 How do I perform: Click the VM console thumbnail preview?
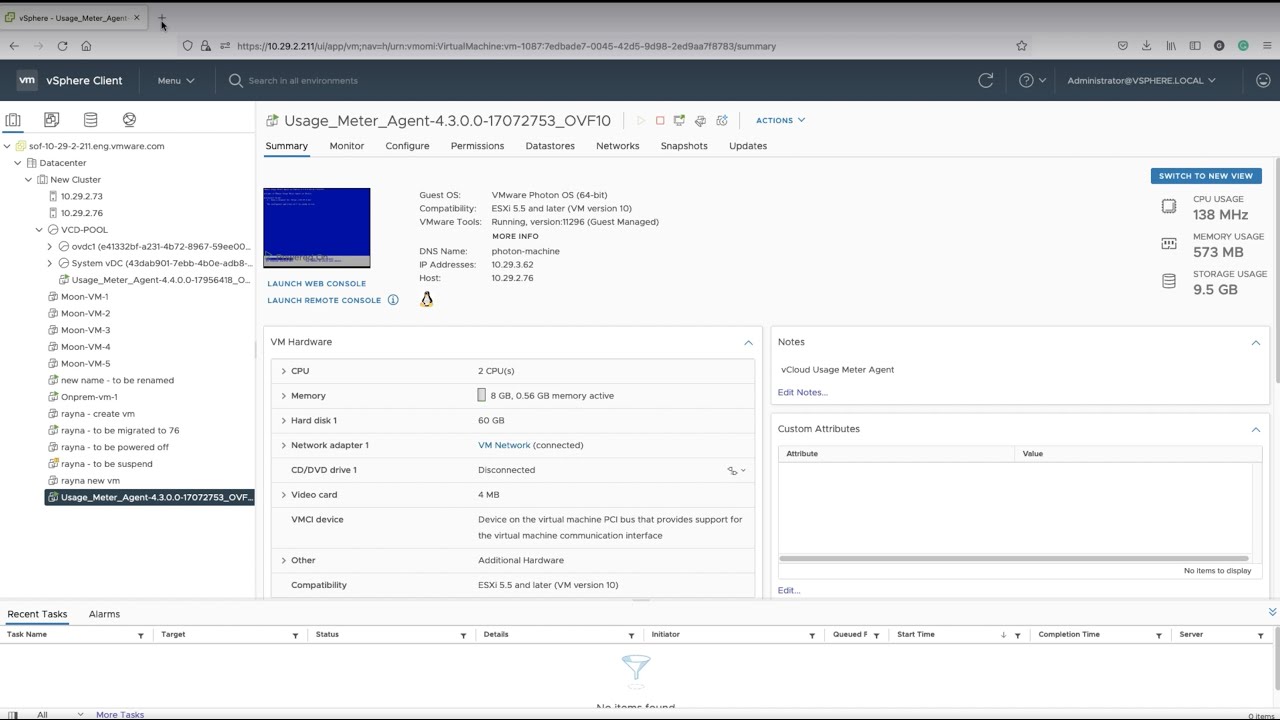tap(316, 227)
